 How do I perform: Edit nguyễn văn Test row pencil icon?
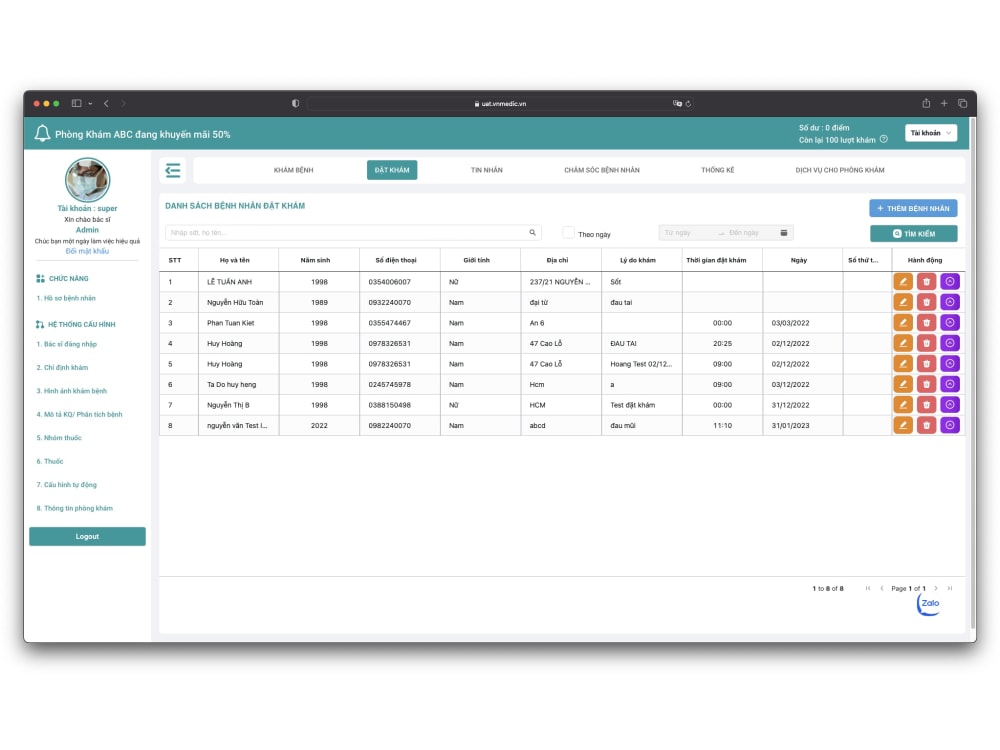pyautogui.click(x=902, y=425)
